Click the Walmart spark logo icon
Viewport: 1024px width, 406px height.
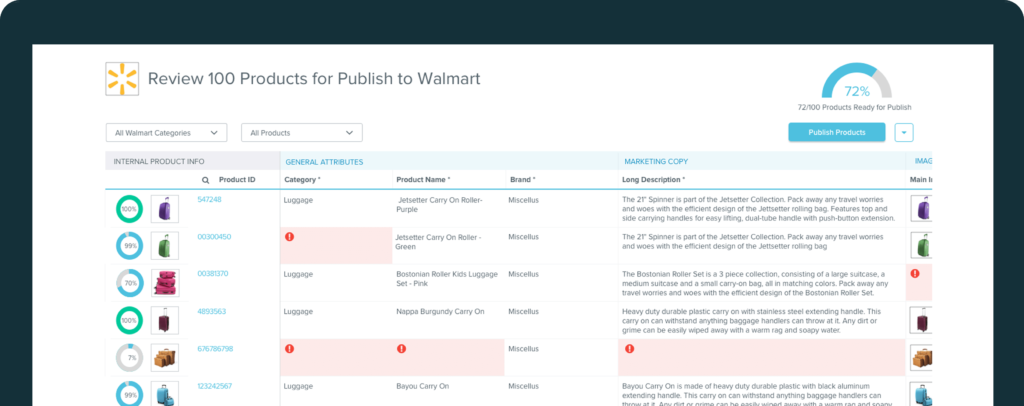click(x=121, y=79)
